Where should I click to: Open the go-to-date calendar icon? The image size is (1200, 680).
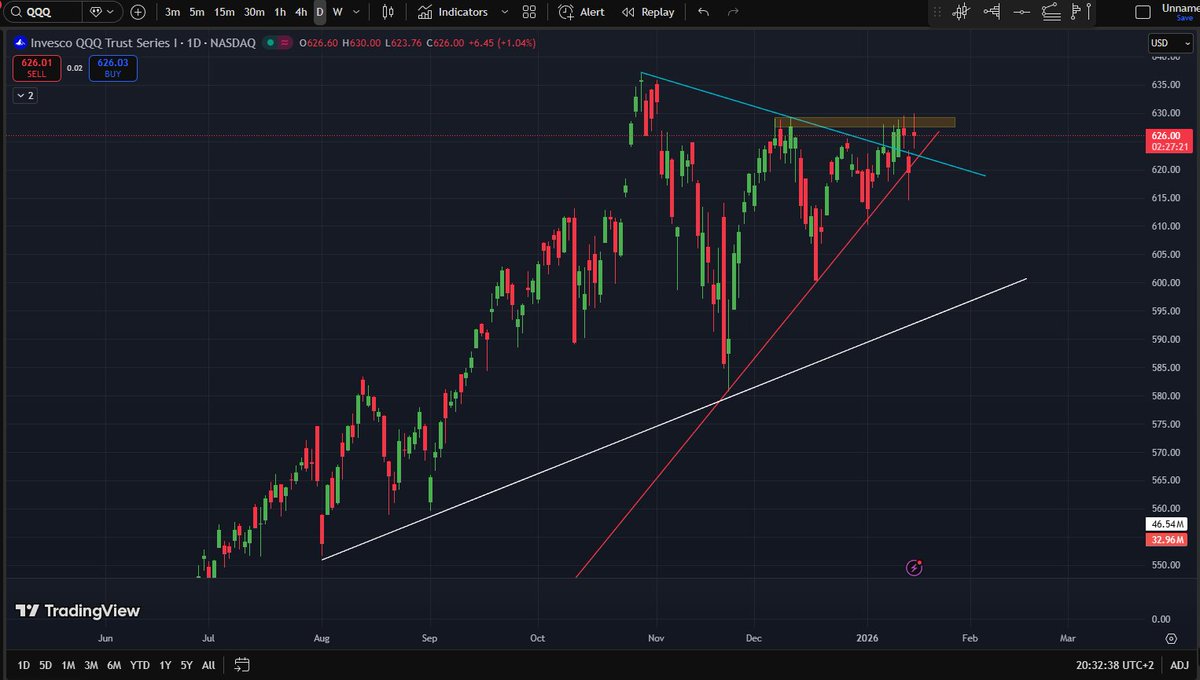[241, 665]
